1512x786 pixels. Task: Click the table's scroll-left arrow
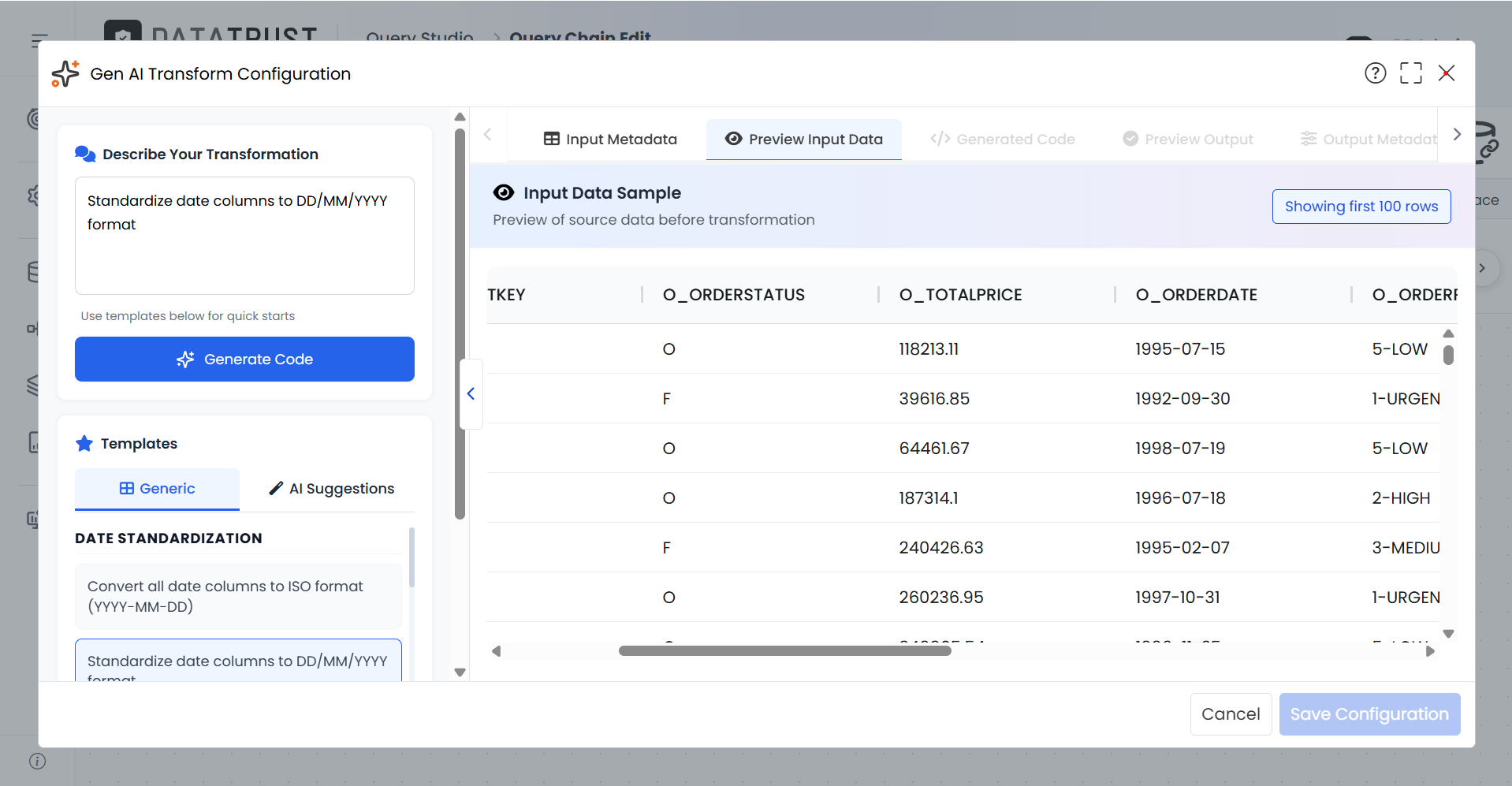point(496,651)
